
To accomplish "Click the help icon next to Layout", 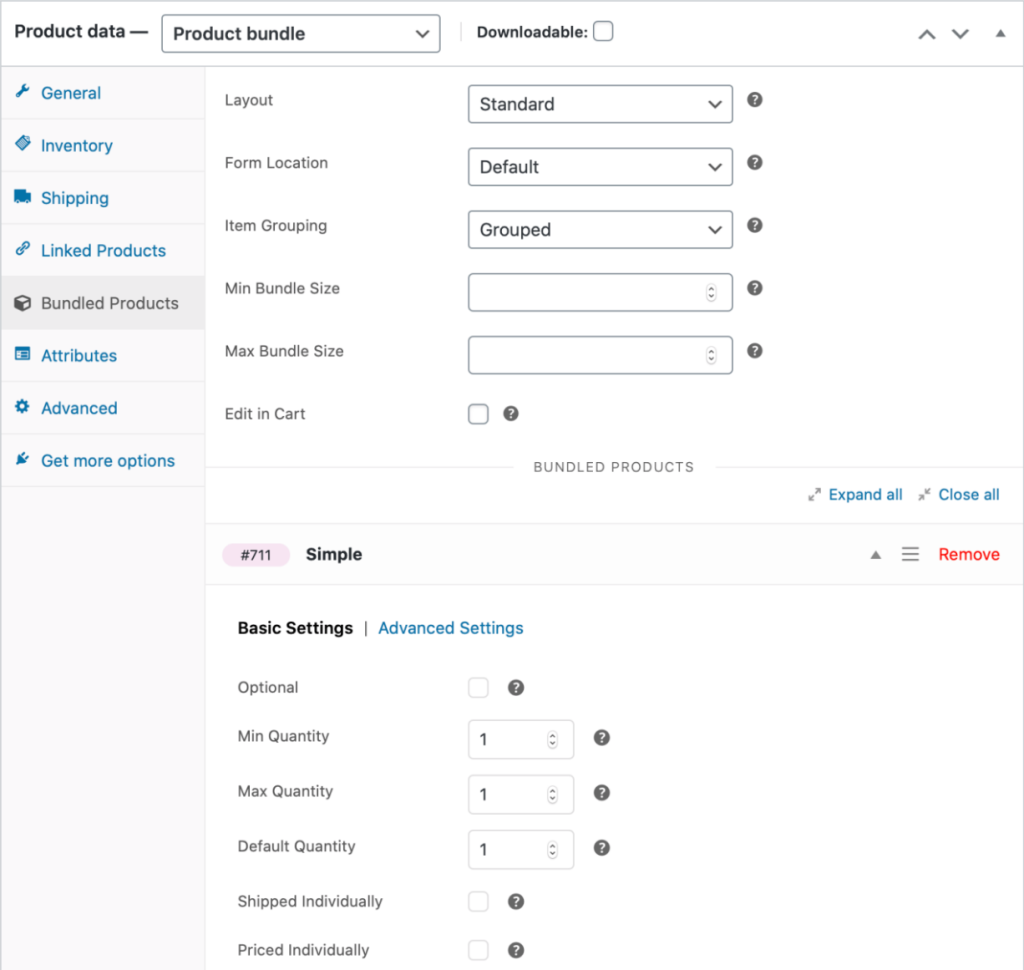I will 754,100.
